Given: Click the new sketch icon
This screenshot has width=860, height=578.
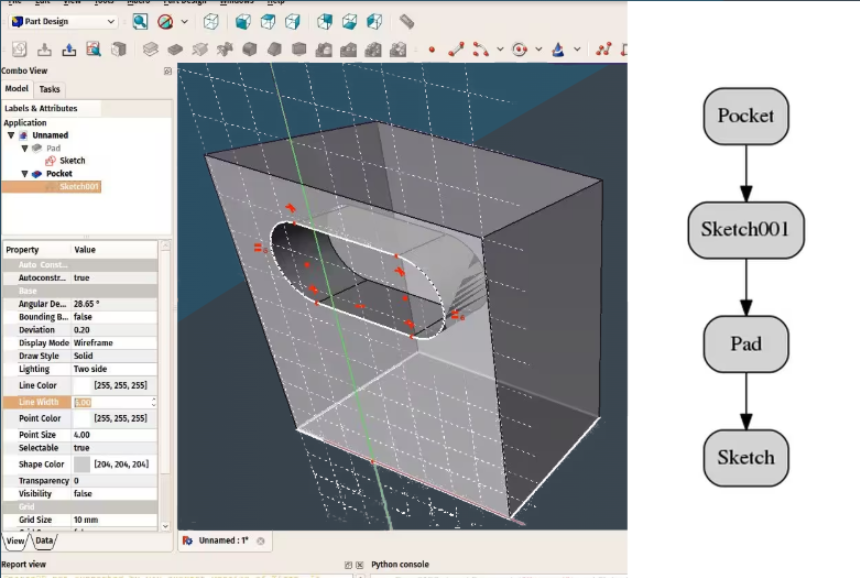Looking at the screenshot, I should point(19,49).
